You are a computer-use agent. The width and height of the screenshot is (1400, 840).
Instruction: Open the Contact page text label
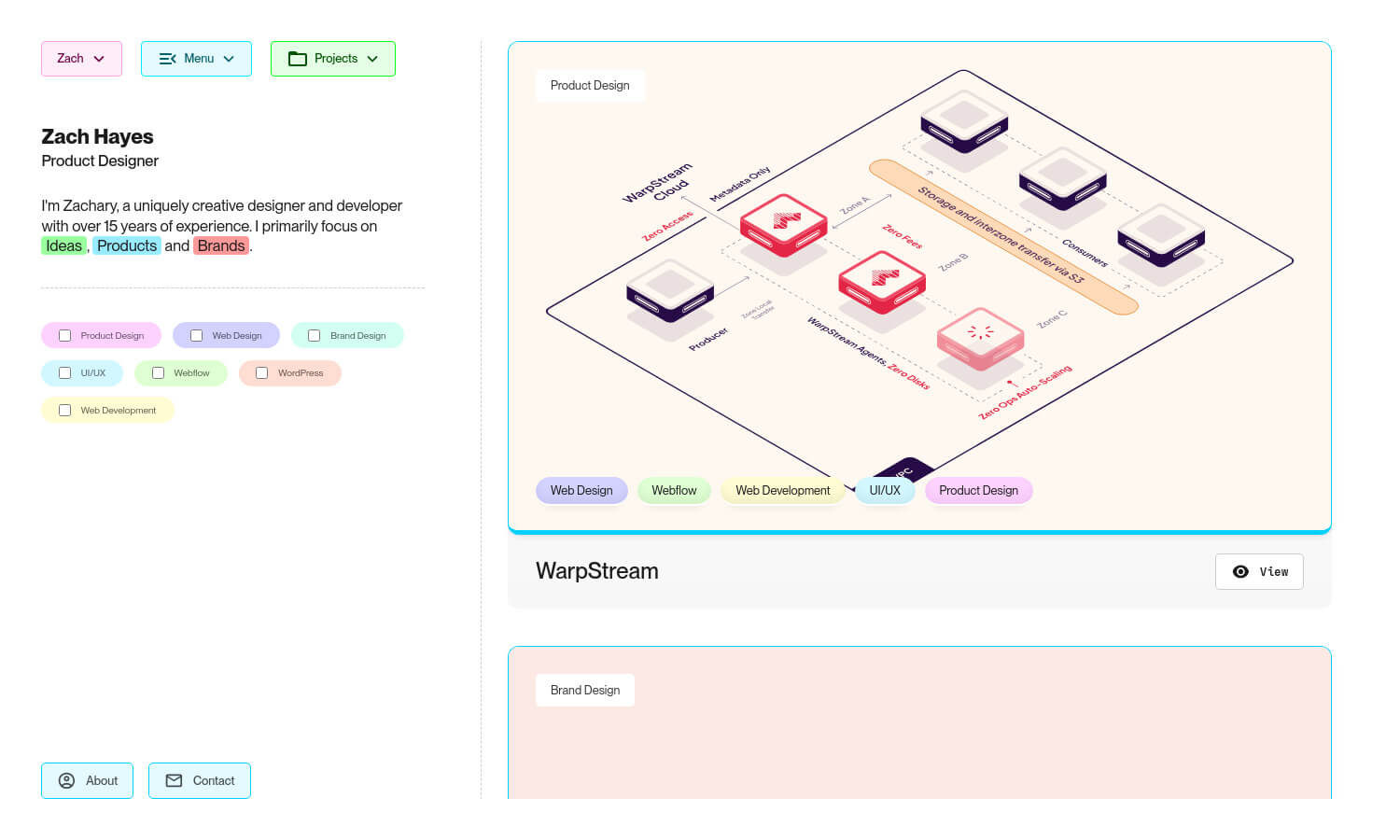pyautogui.click(x=214, y=780)
